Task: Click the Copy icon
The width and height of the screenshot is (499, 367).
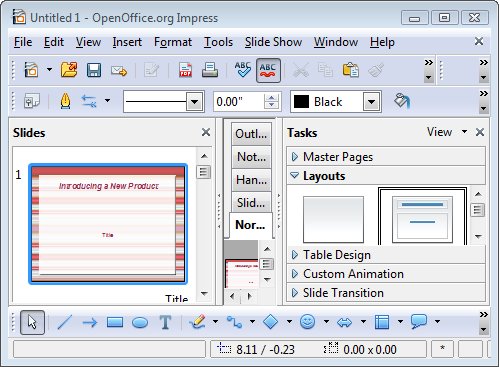Action: [x=325, y=70]
